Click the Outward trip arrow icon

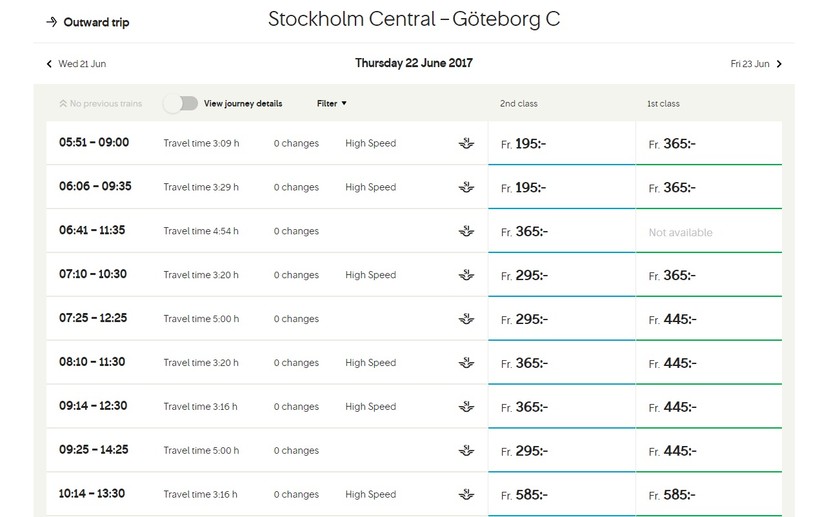tap(51, 22)
